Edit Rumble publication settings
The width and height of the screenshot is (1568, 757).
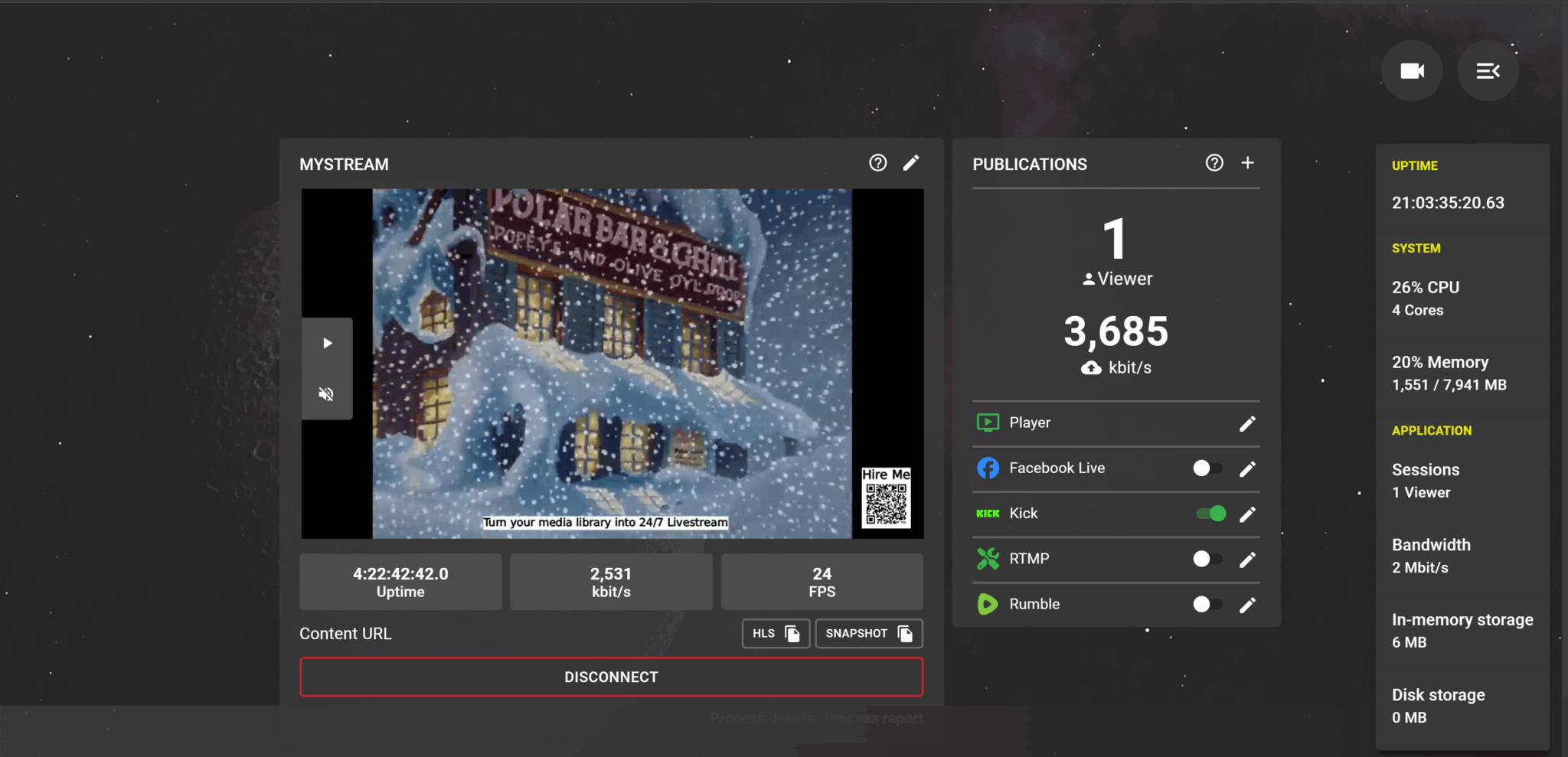click(x=1247, y=605)
